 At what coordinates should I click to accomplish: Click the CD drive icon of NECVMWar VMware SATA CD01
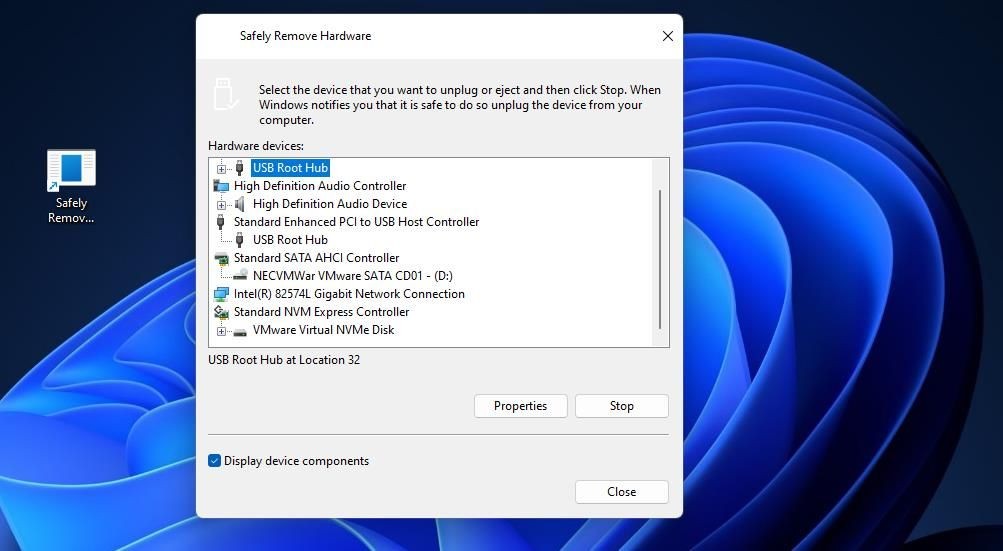(x=240, y=275)
